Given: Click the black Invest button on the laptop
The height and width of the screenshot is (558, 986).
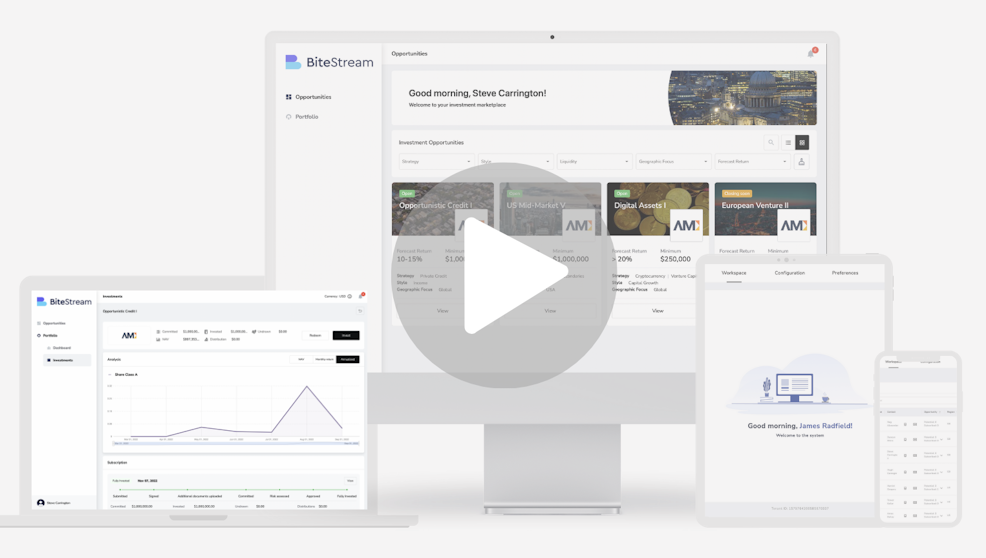Looking at the screenshot, I should coord(346,335).
